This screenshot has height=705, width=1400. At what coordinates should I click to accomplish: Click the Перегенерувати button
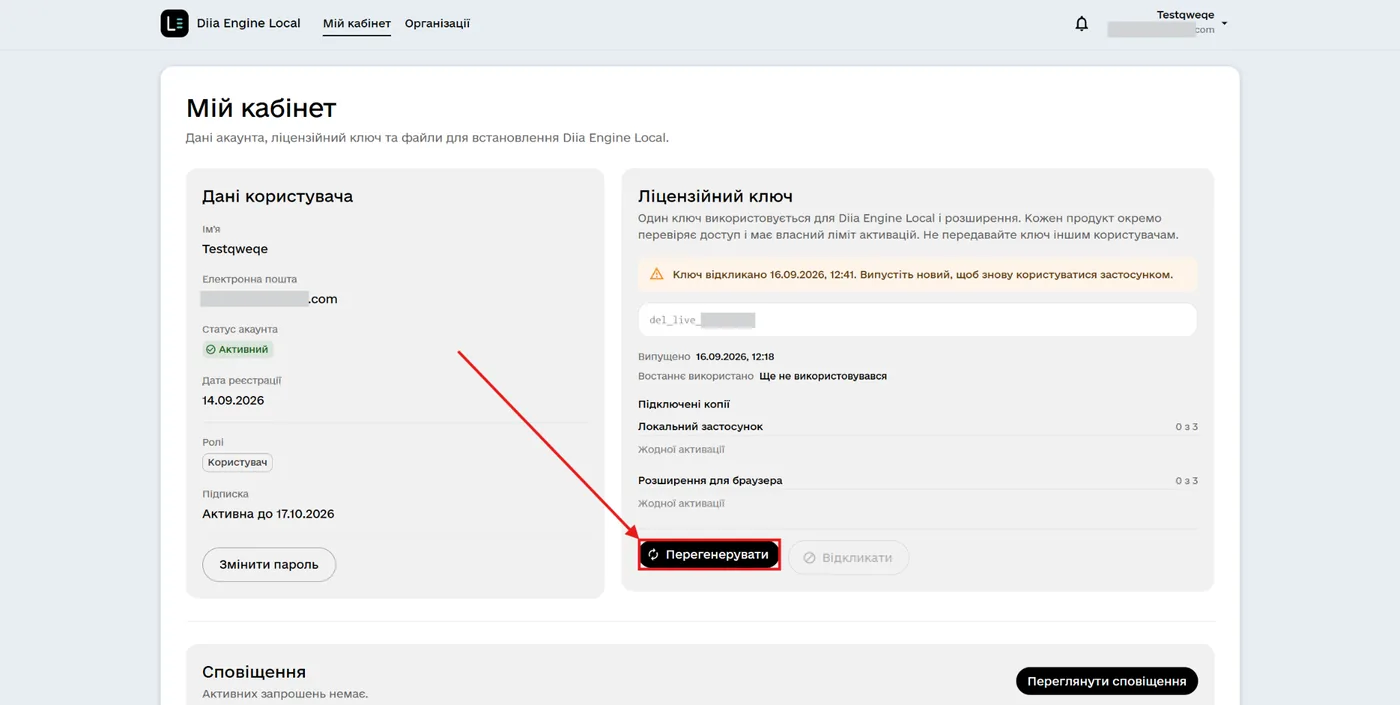click(709, 554)
